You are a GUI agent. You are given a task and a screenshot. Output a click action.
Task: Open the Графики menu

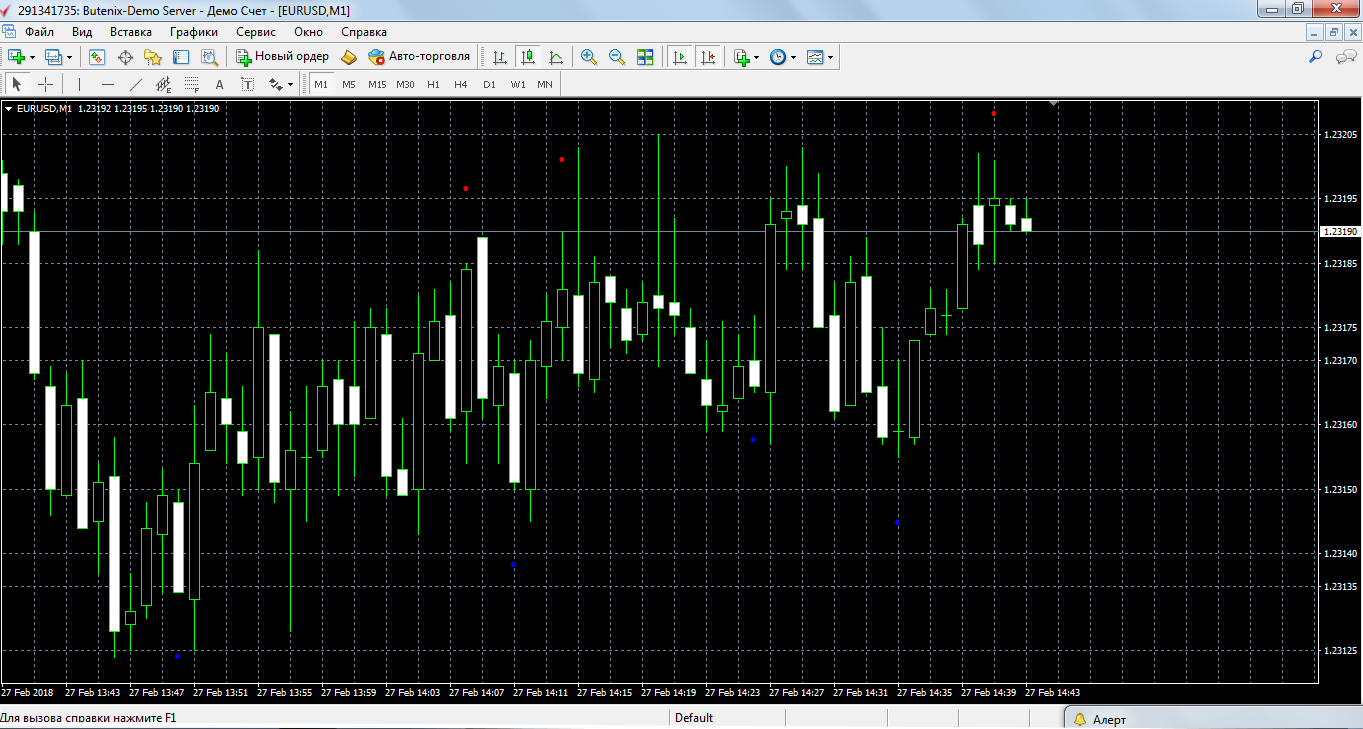point(194,31)
